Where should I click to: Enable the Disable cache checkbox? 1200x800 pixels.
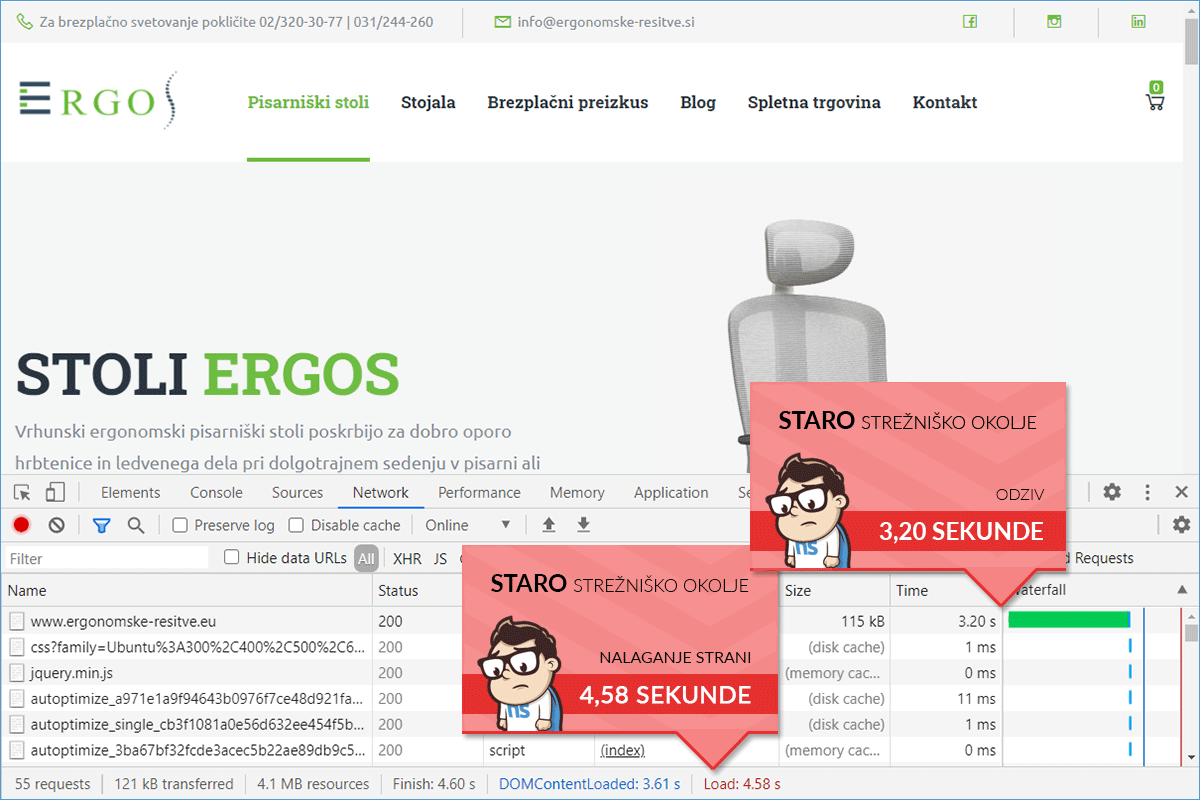(x=296, y=525)
